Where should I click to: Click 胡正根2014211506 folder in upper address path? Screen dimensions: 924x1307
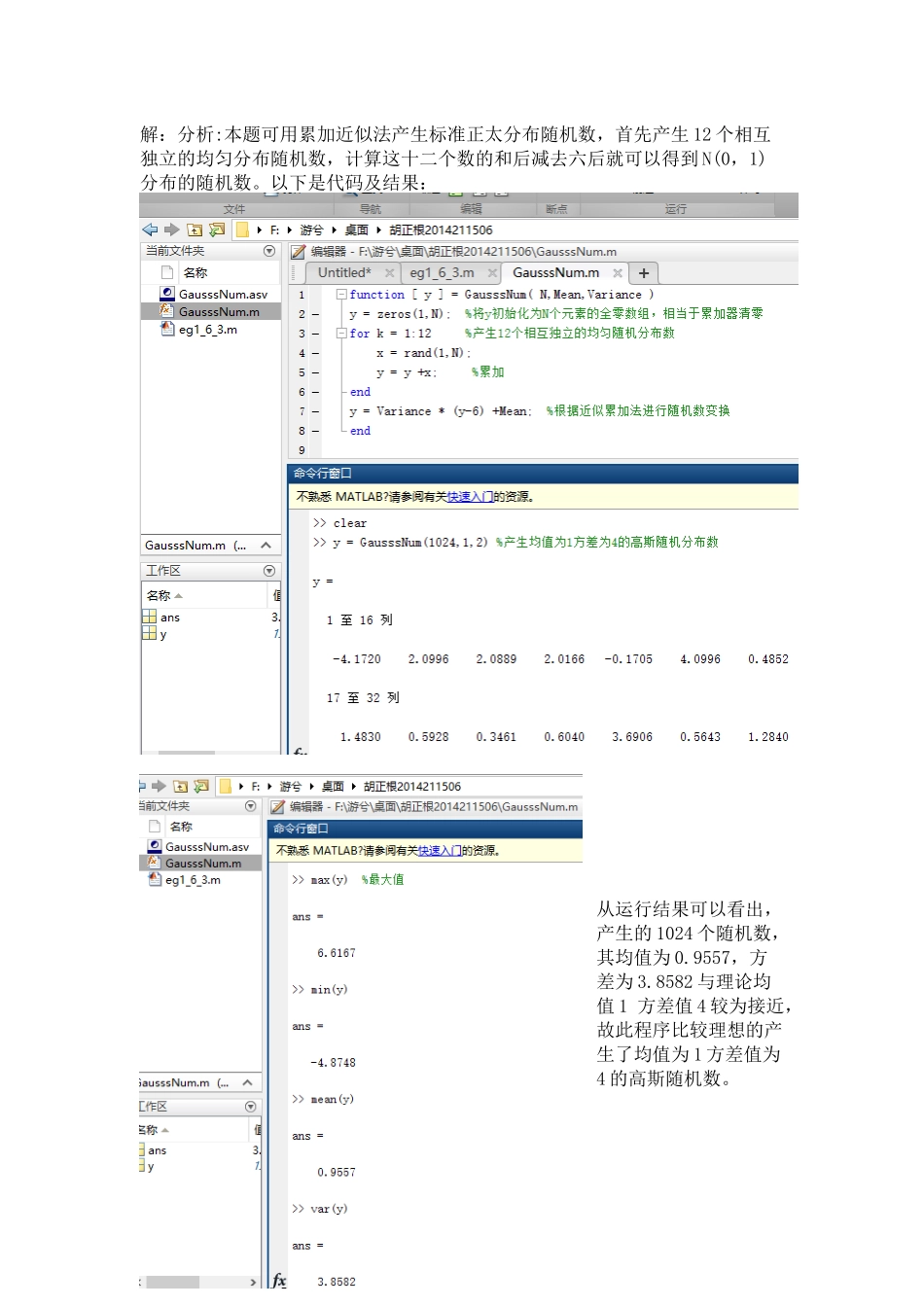click(x=441, y=230)
